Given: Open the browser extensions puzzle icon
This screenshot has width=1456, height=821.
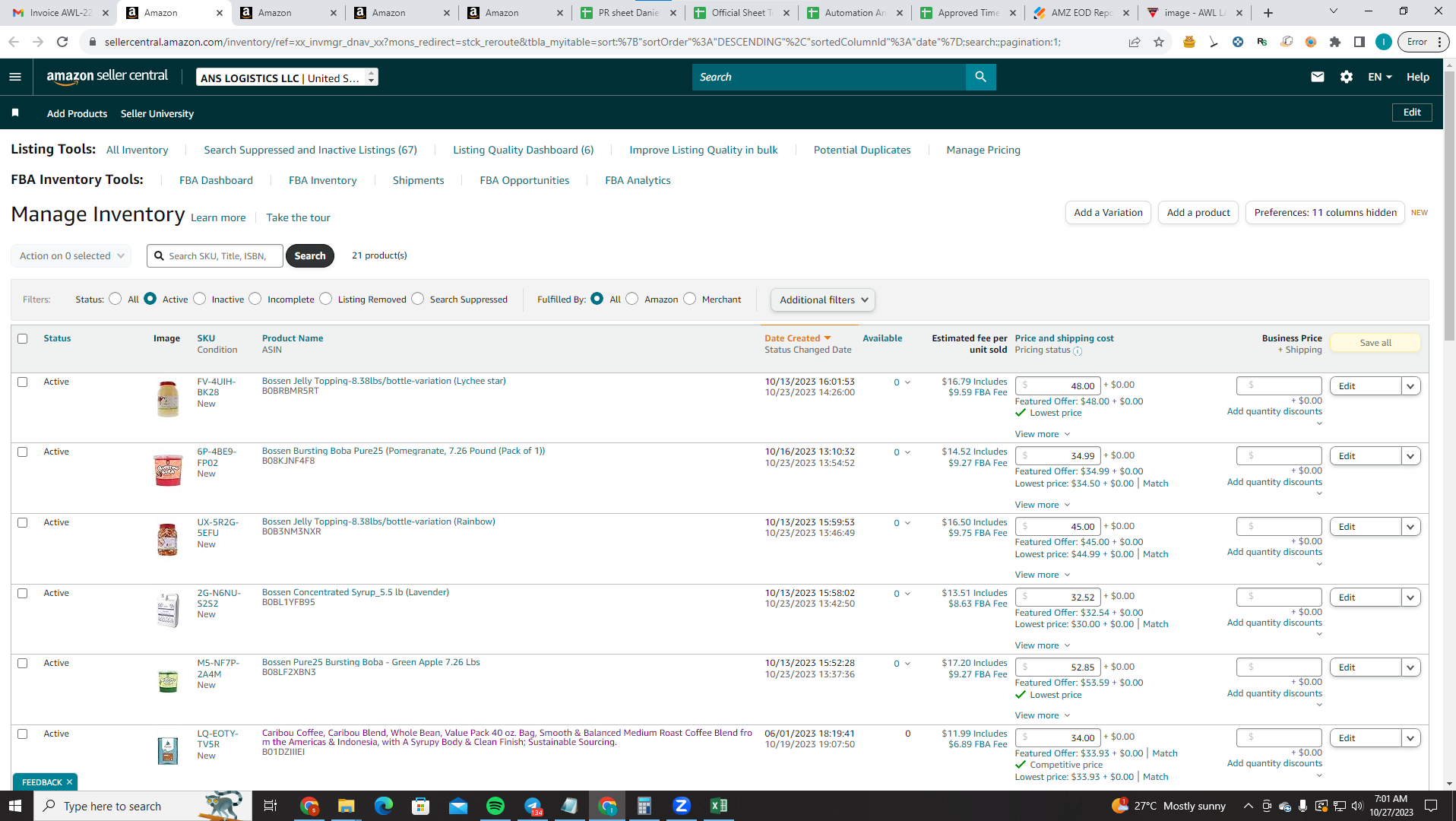Looking at the screenshot, I should tap(1335, 42).
